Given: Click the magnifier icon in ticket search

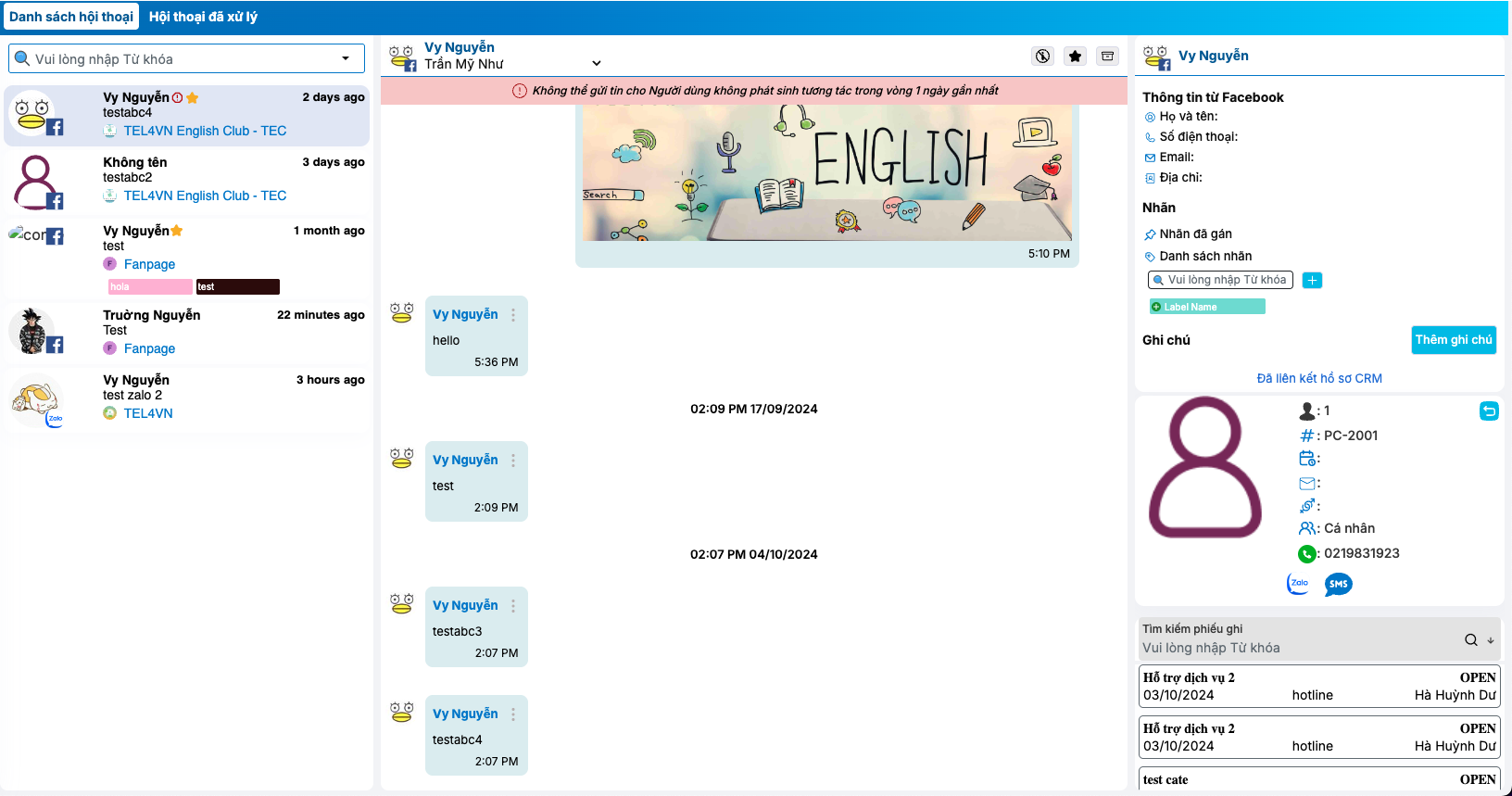Looking at the screenshot, I should 1471,639.
